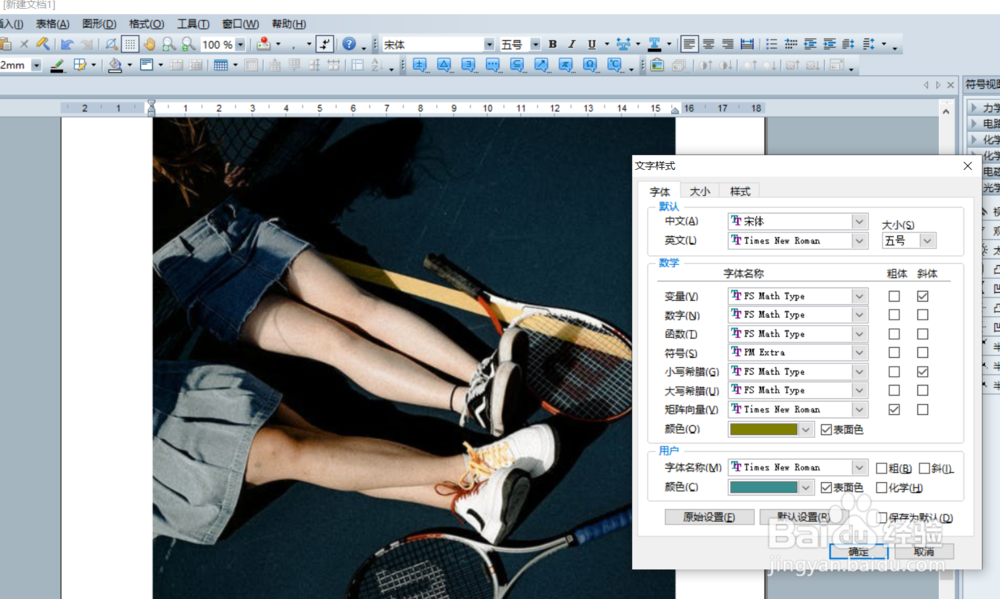Toggle the grid display icon
Screen dimensions: 1000x599
click(130, 44)
